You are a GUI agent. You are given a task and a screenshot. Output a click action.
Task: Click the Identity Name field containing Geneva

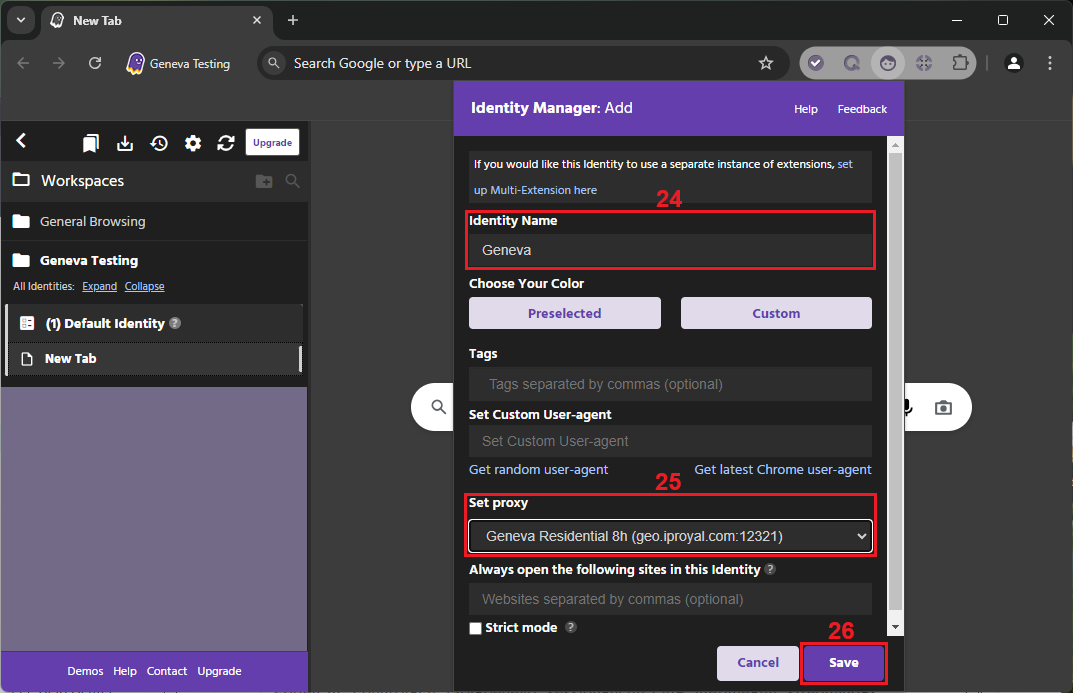point(670,250)
